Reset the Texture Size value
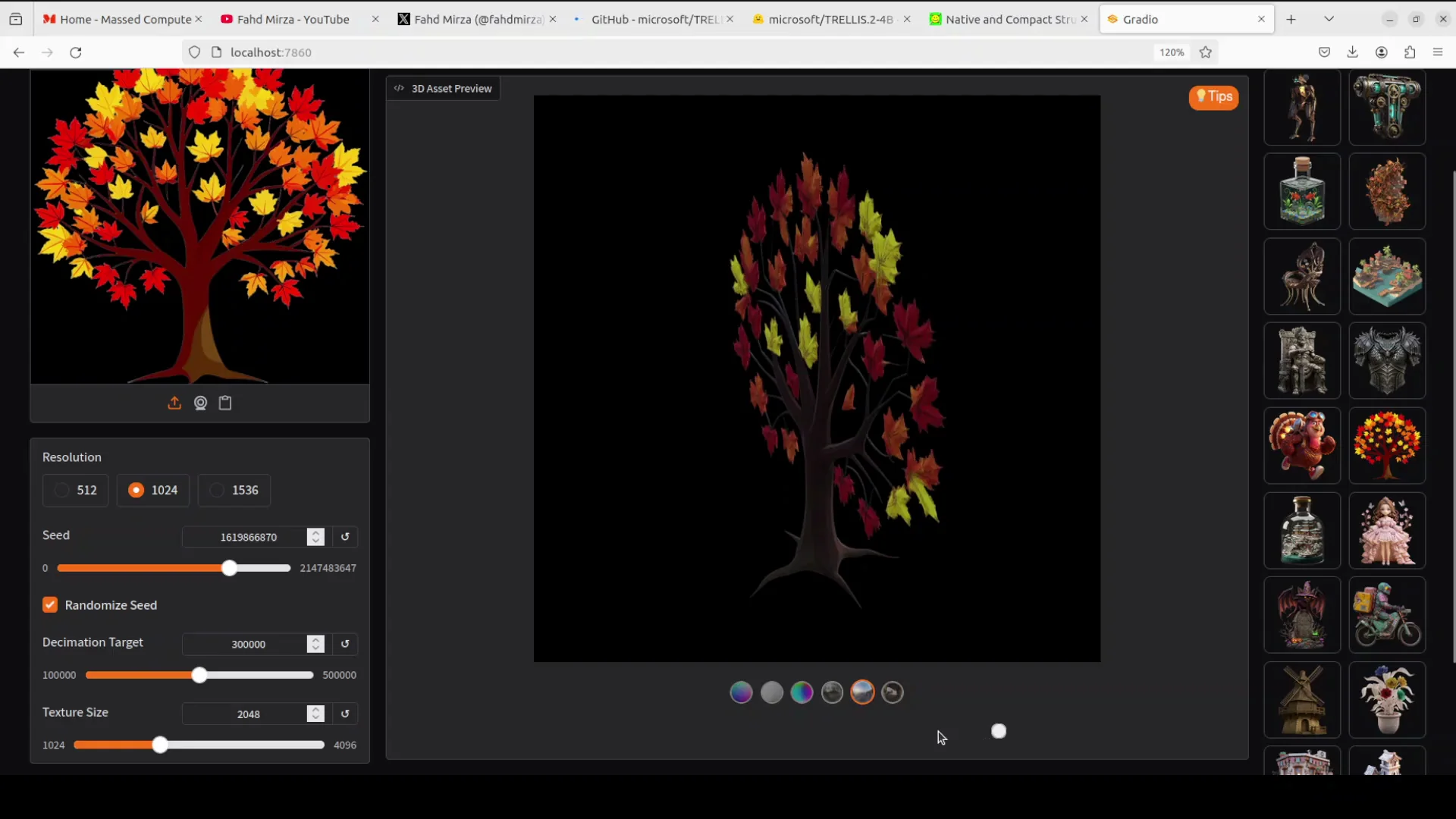This screenshot has width=1456, height=819. point(345,714)
